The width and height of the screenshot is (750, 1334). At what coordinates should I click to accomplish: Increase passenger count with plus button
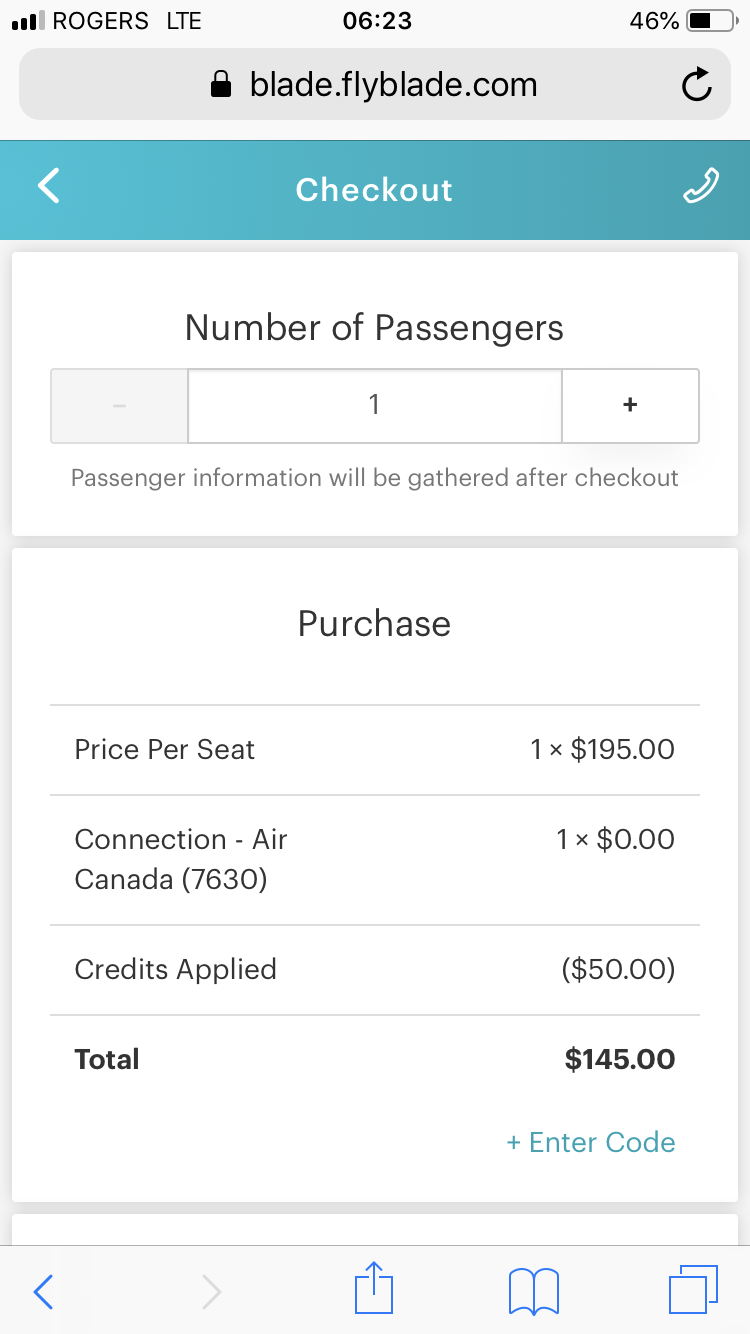tap(630, 405)
